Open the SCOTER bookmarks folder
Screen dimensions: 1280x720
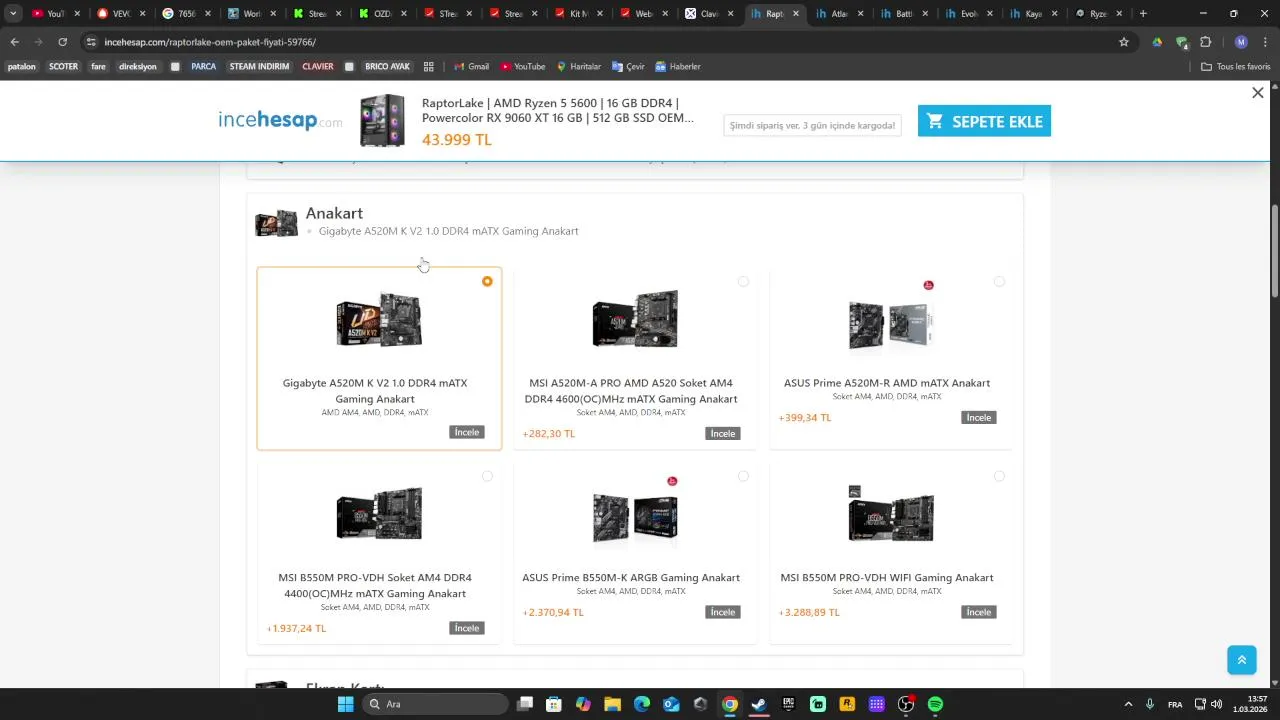(x=63, y=67)
